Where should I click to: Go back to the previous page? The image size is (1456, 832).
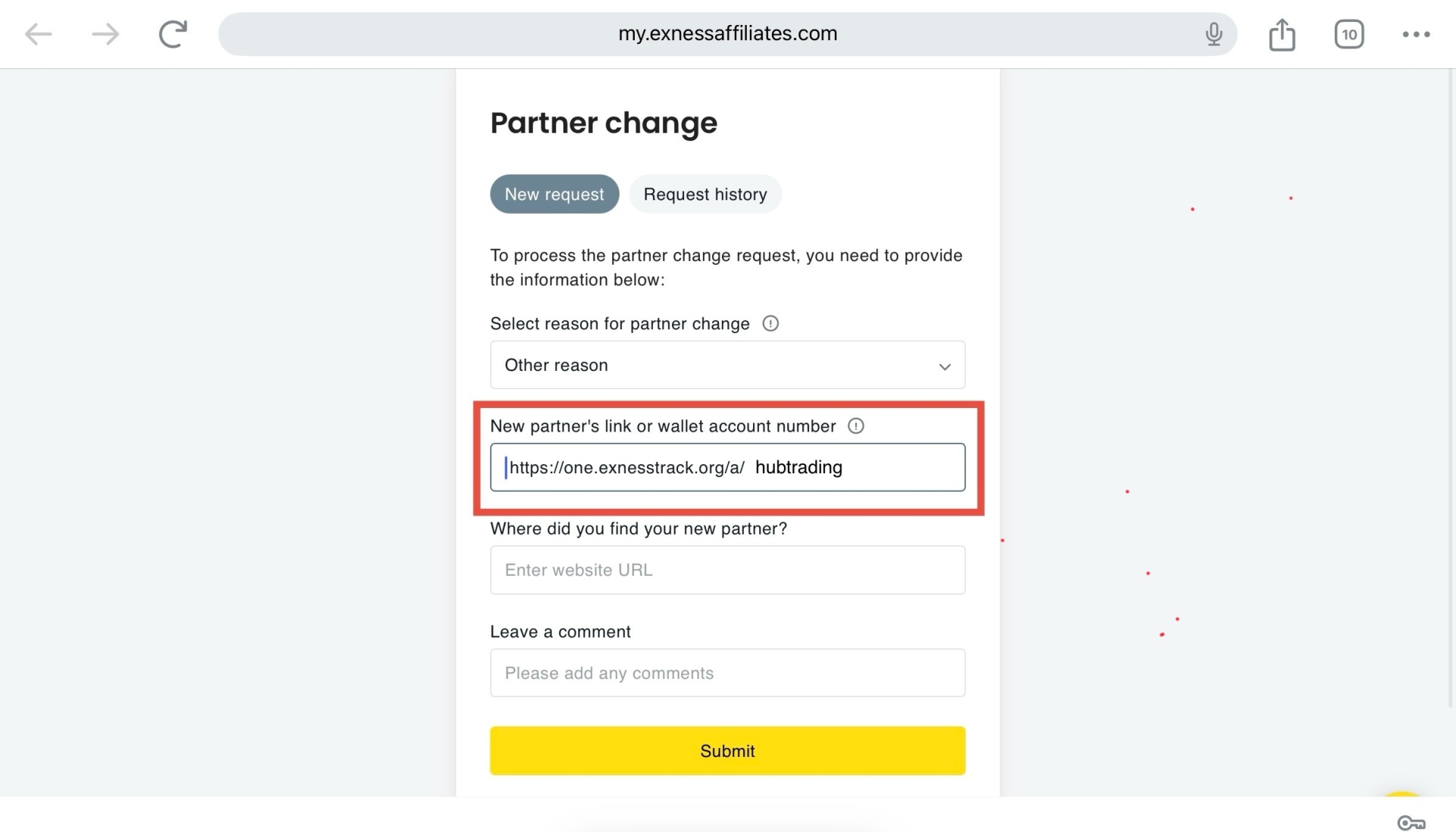(x=38, y=34)
